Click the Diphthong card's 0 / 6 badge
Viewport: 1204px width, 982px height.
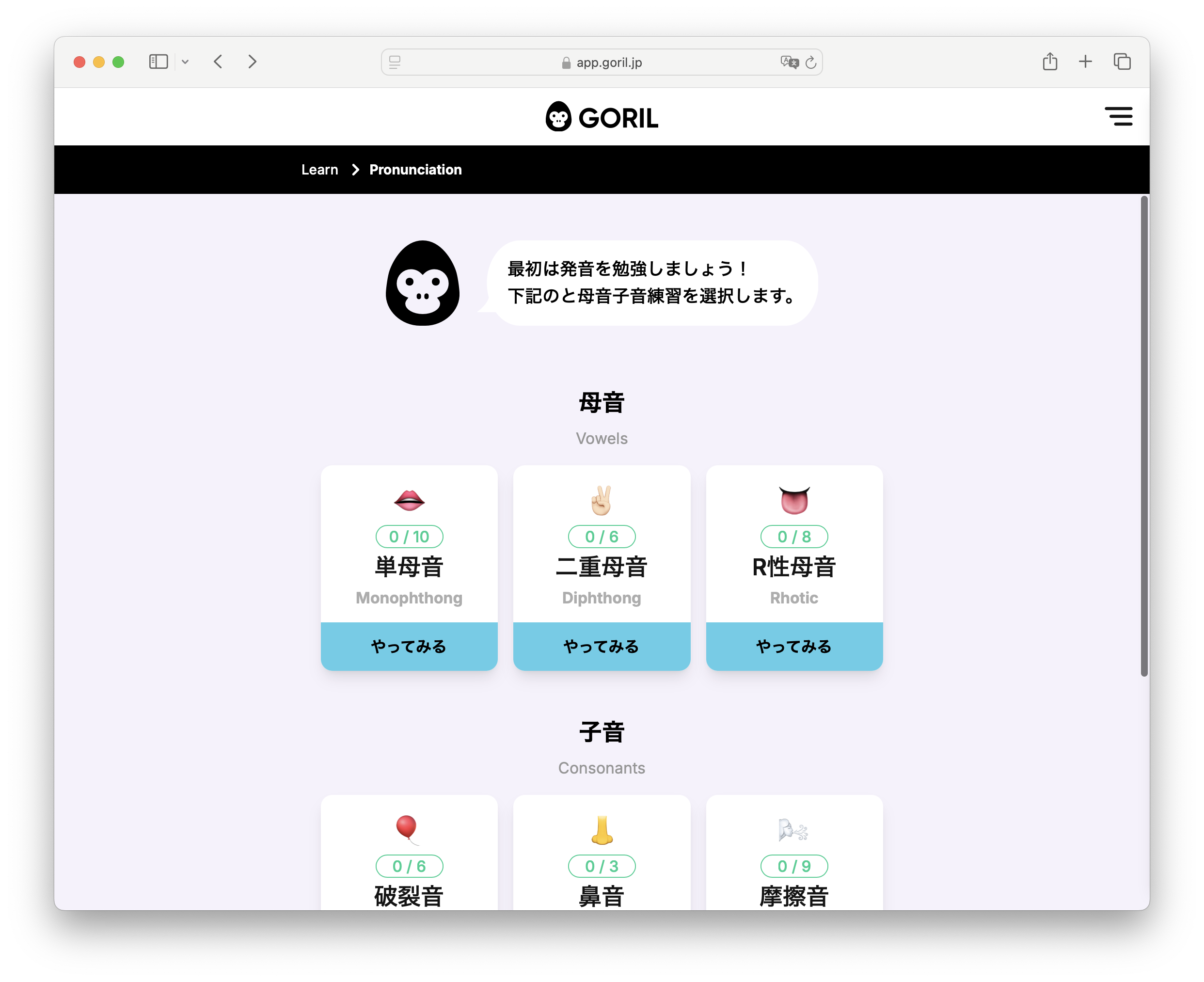coord(602,536)
